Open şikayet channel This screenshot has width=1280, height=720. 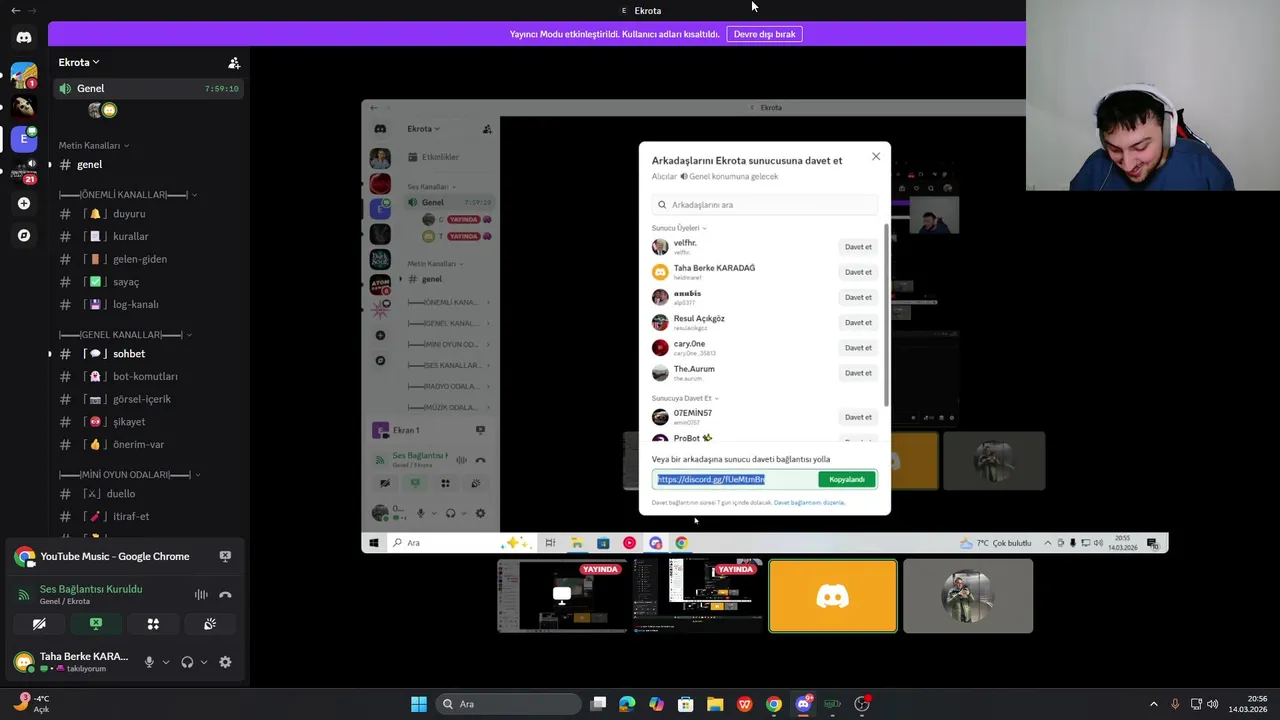pyautogui.click(x=149, y=422)
